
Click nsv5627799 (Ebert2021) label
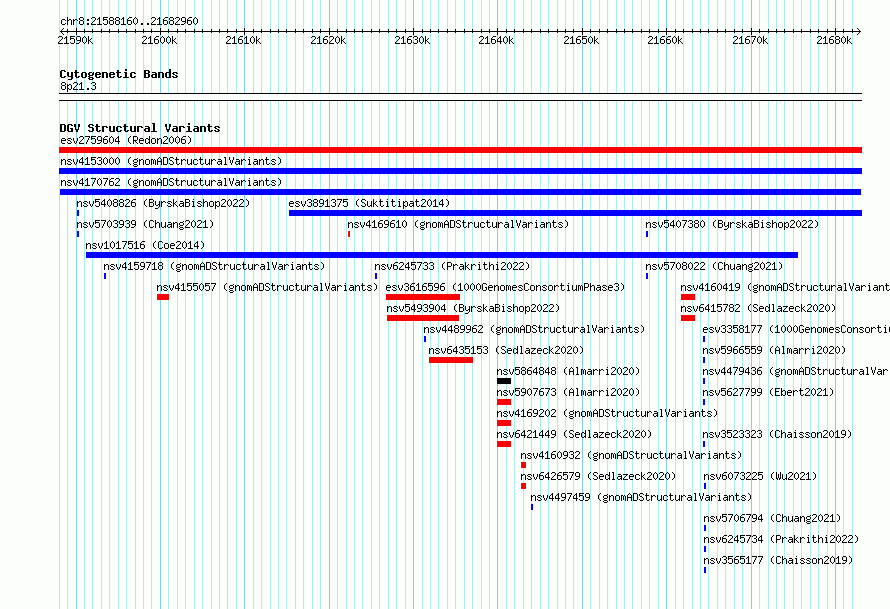click(768, 392)
